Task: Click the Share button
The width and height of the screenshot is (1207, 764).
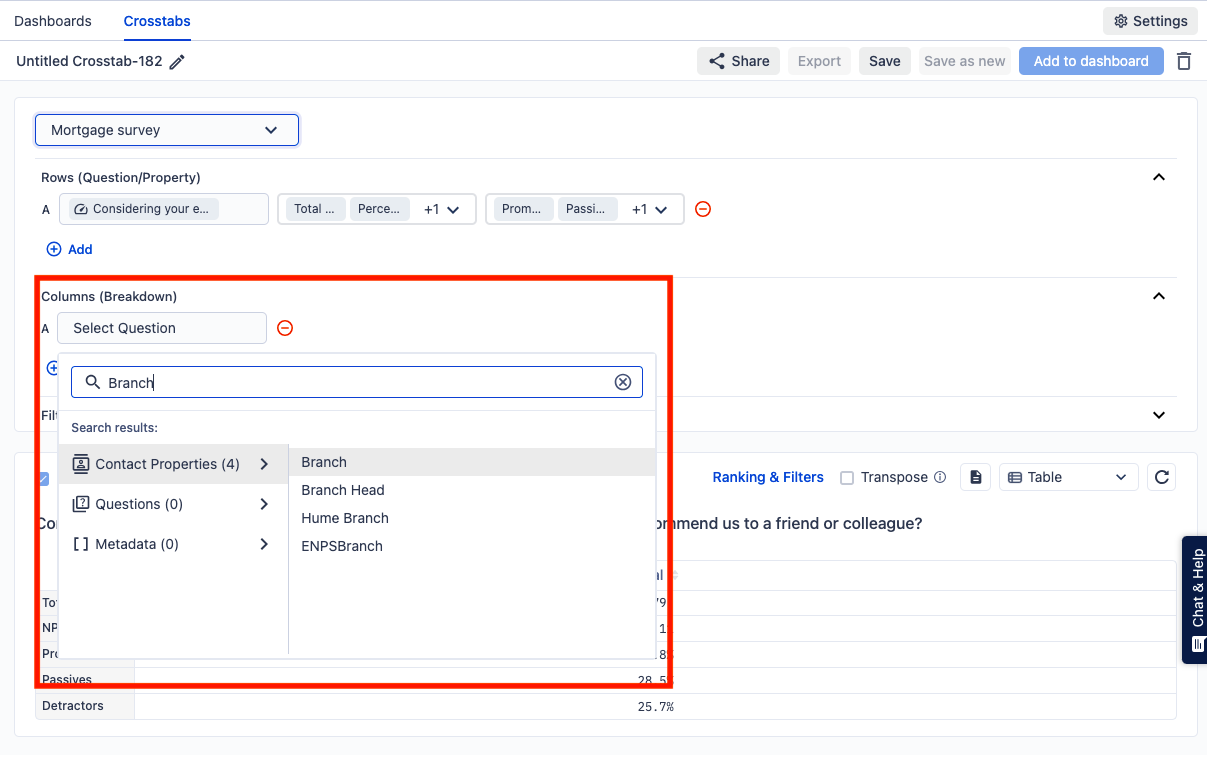Action: [x=739, y=61]
